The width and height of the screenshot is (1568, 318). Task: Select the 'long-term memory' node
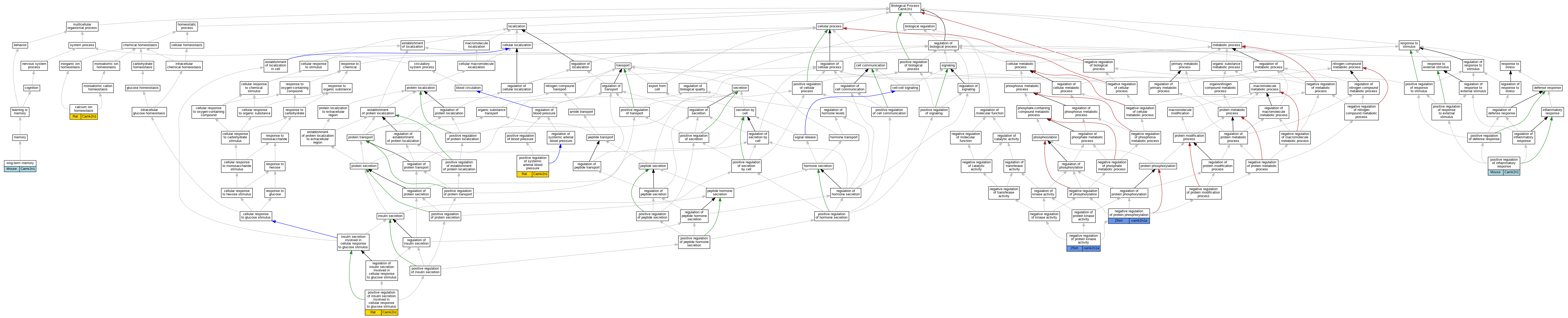tap(20, 163)
